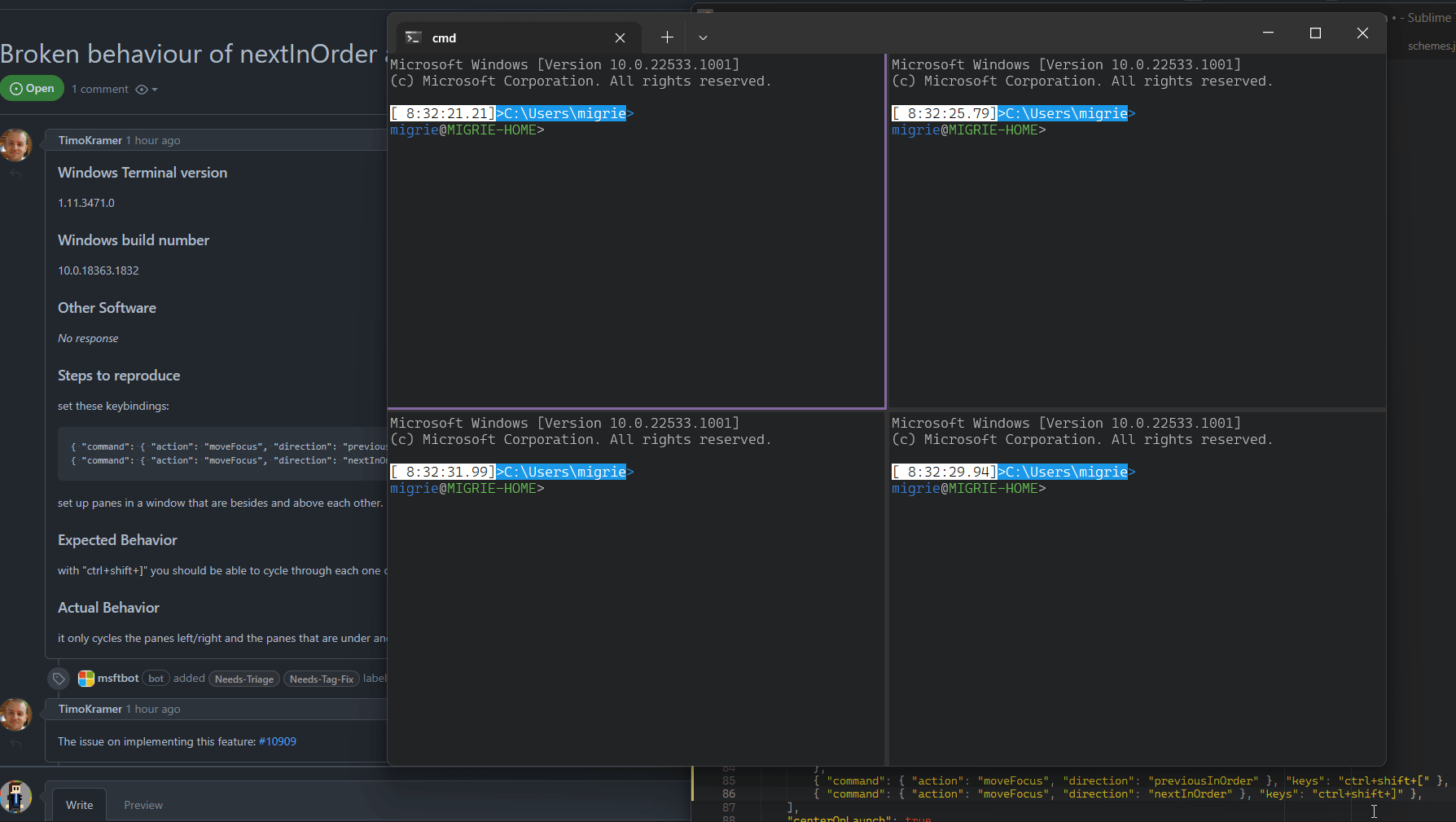Switch to the Write tab

coord(79,805)
